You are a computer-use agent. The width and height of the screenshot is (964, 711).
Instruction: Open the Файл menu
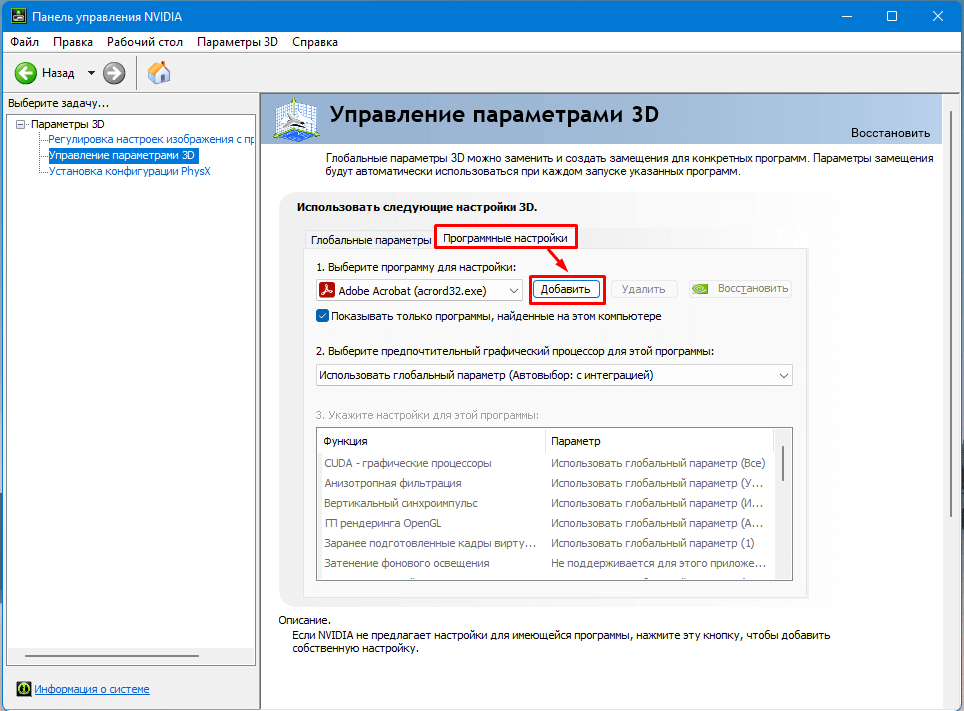25,42
